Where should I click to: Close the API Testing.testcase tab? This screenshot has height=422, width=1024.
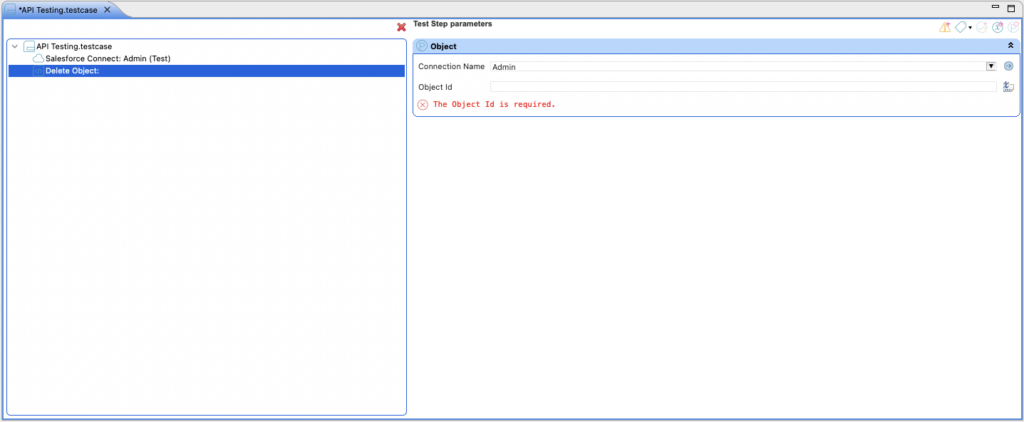point(107,10)
